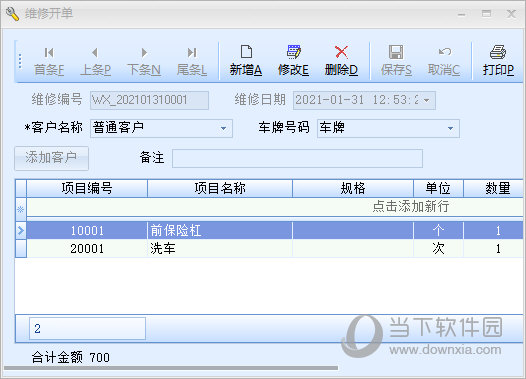Screen dimensions: 526x379
Task: Select the 前保险杠 item name cell
Action: tap(220, 230)
